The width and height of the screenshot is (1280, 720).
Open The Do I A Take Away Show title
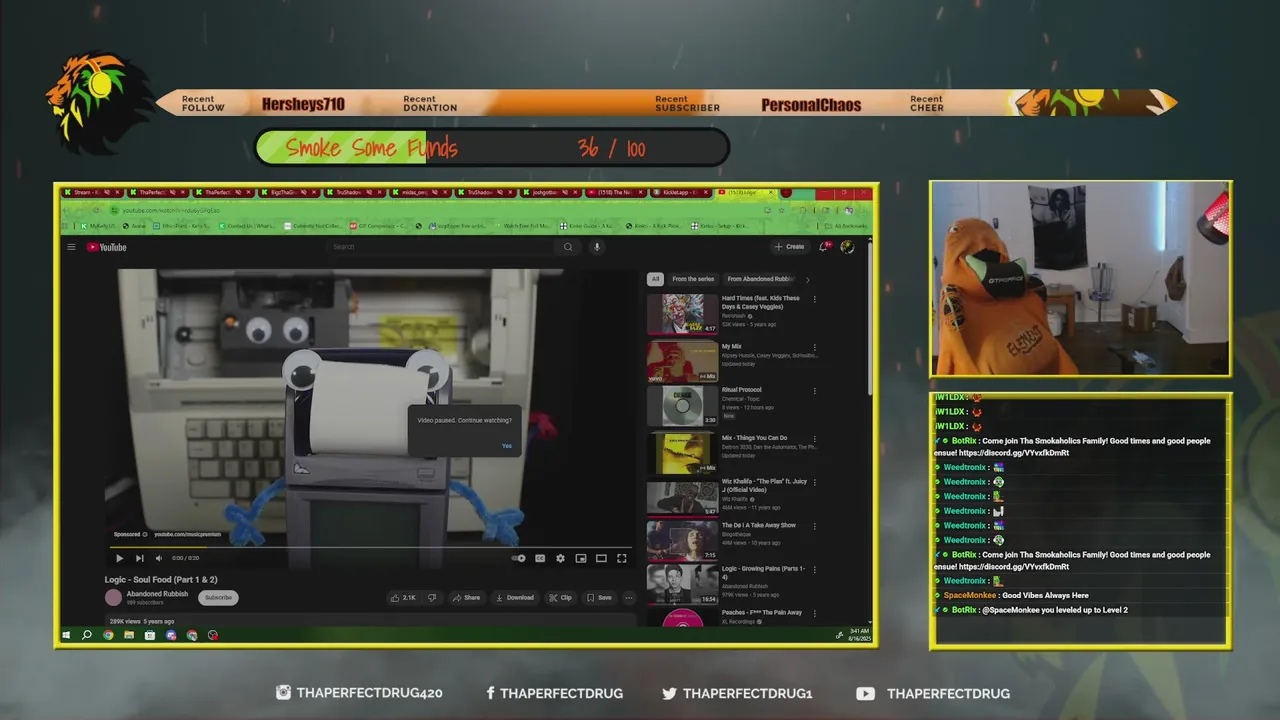[759, 525]
